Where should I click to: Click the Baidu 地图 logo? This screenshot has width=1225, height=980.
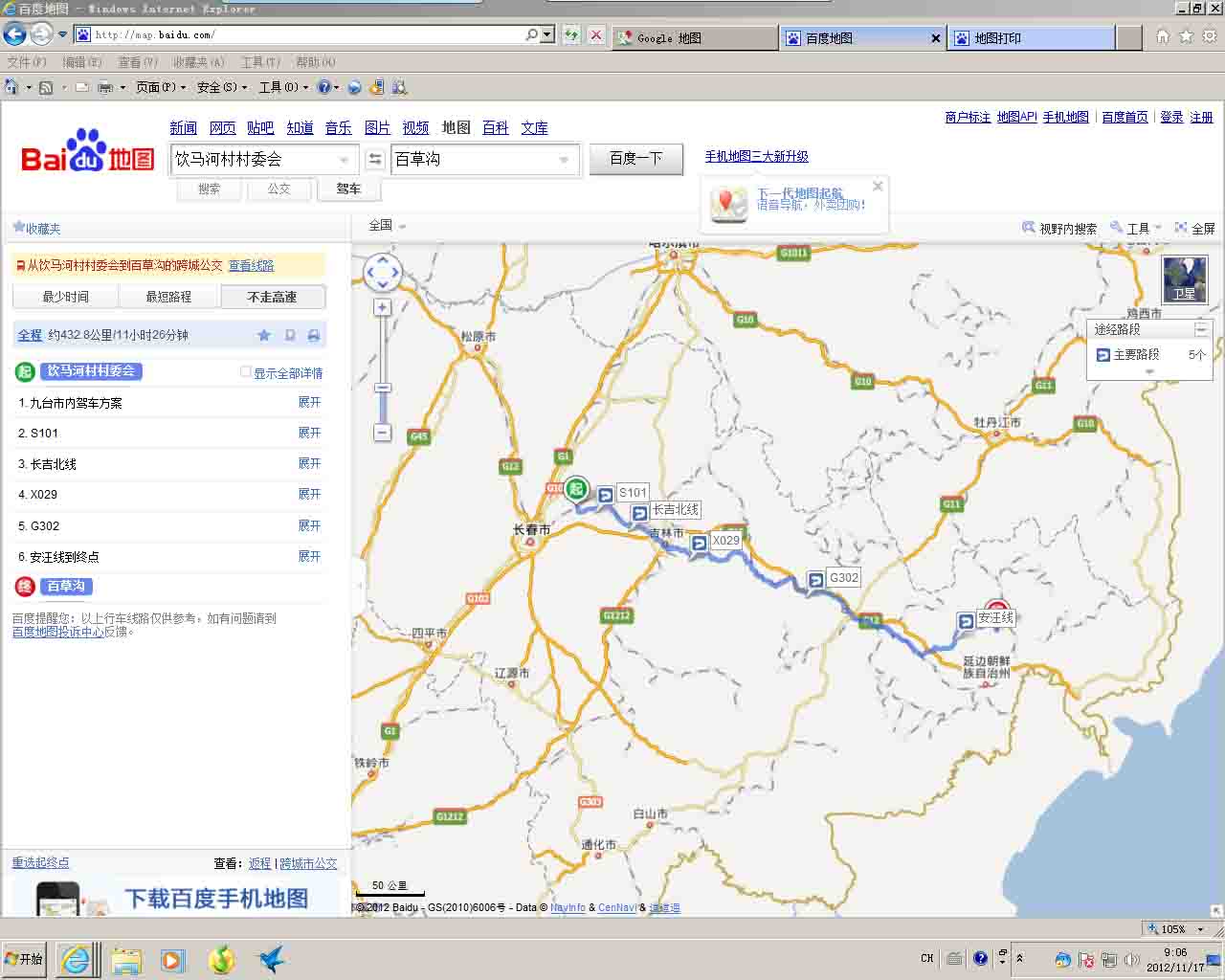tap(87, 151)
